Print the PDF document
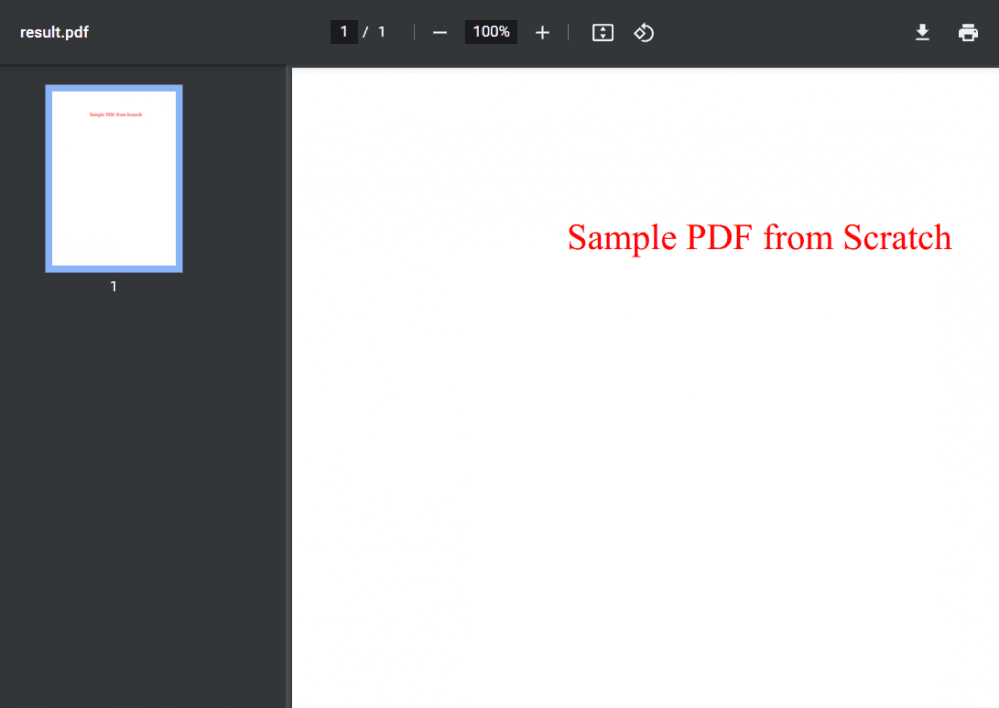Screen dimensions: 999x708 click(x=967, y=33)
